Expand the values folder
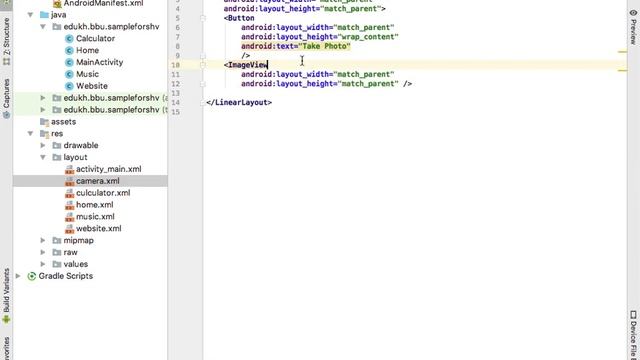 pos(43,264)
